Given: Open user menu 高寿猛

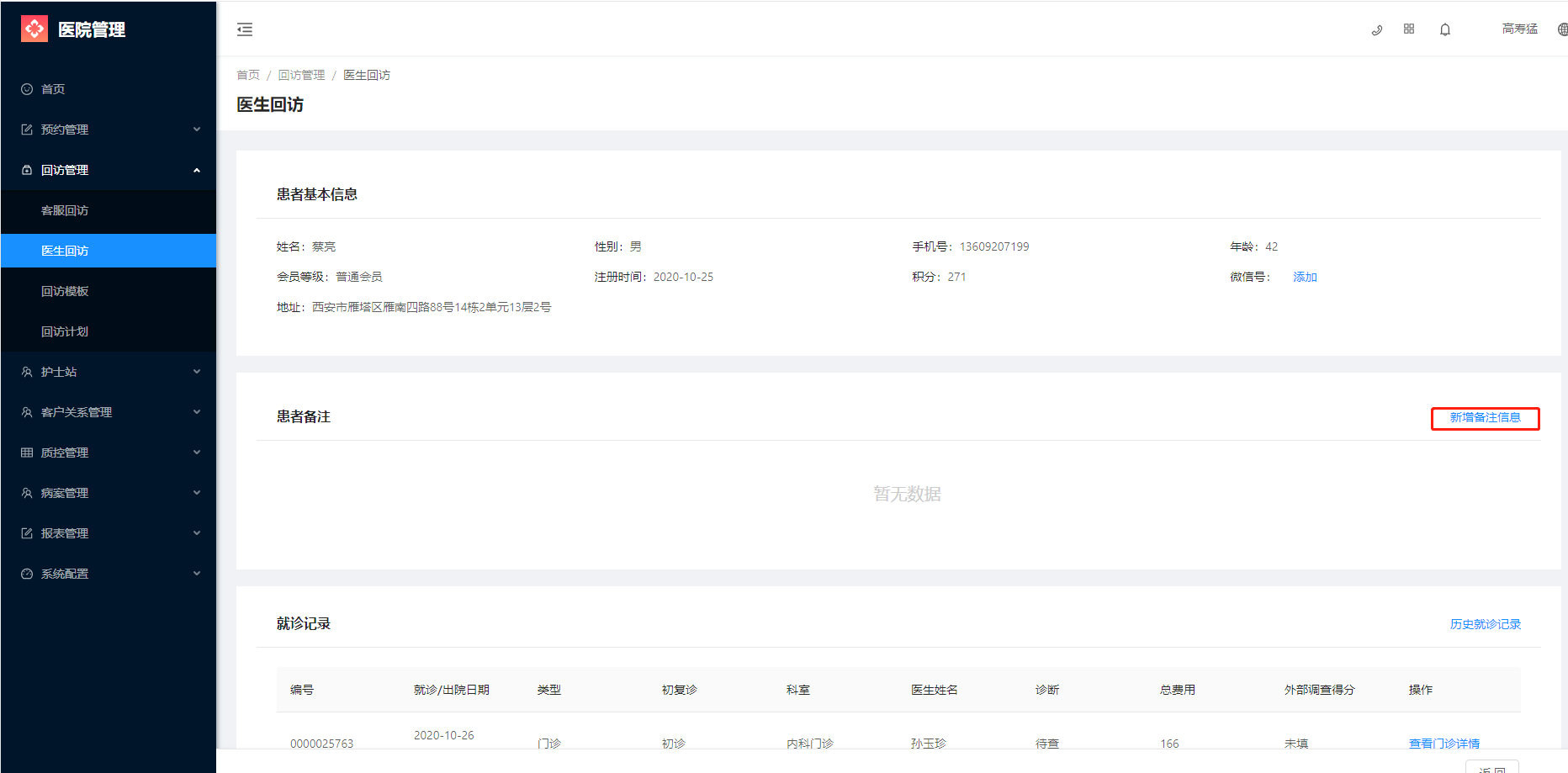Looking at the screenshot, I should 1520,29.
